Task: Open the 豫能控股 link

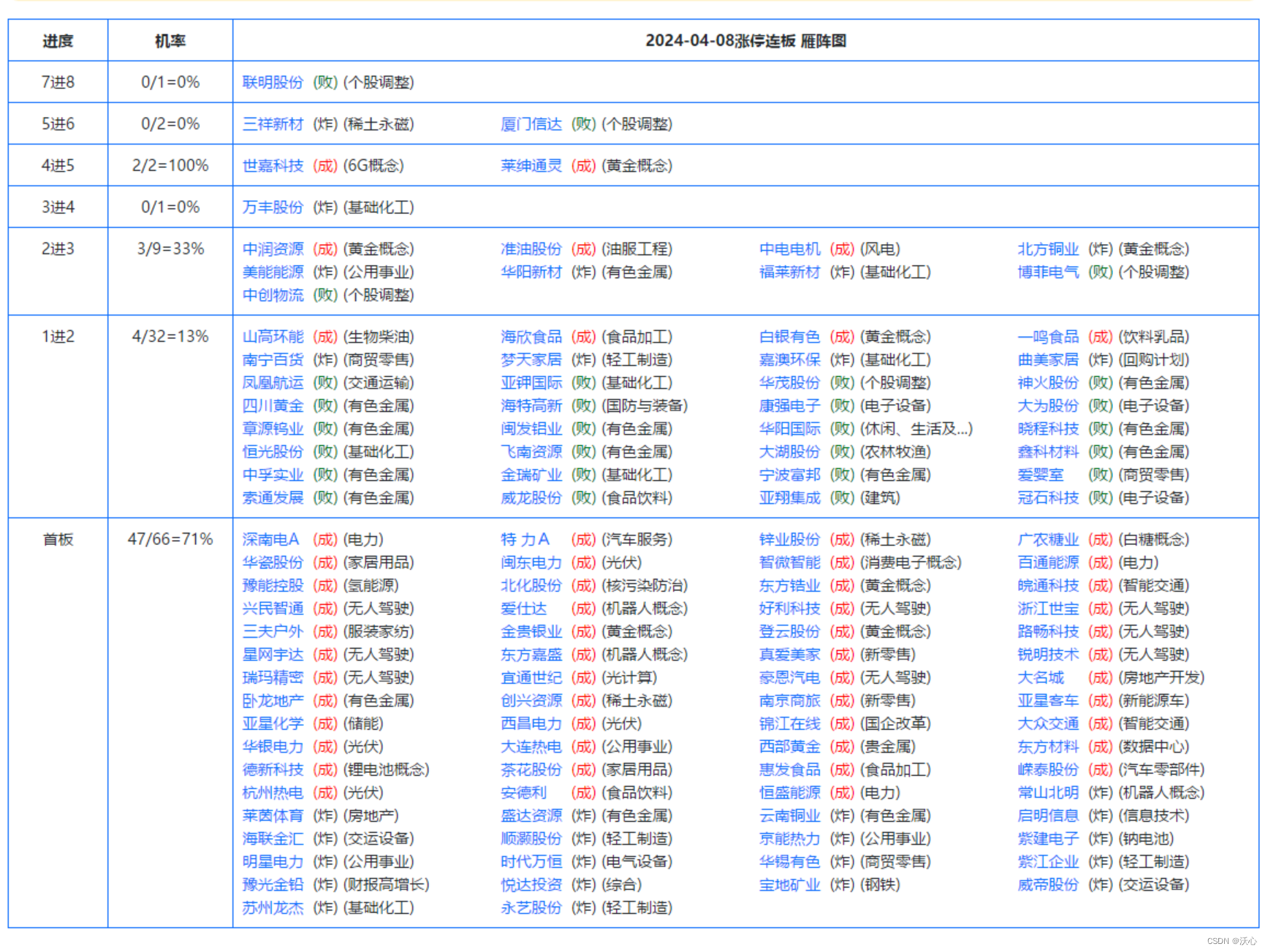Action: click(273, 585)
